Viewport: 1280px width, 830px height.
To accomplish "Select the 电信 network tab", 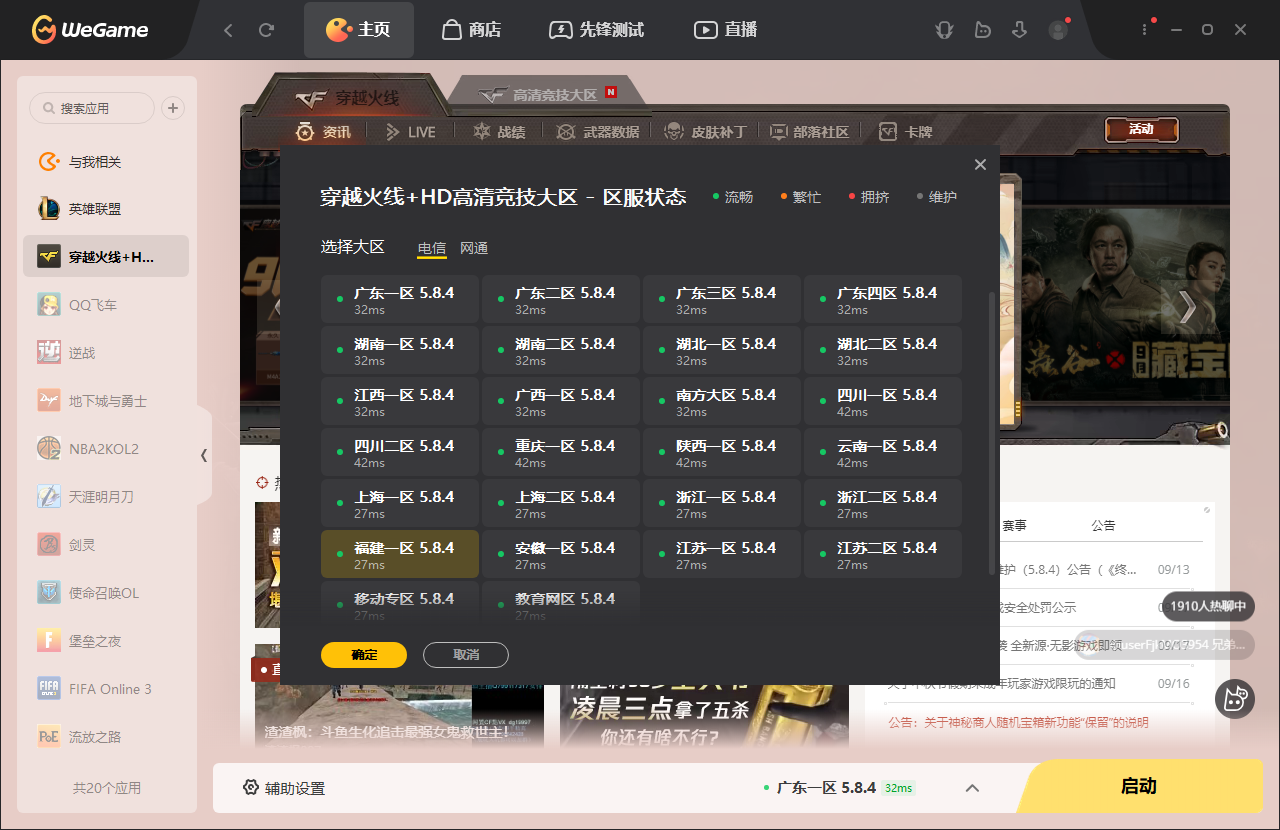I will click(x=432, y=248).
